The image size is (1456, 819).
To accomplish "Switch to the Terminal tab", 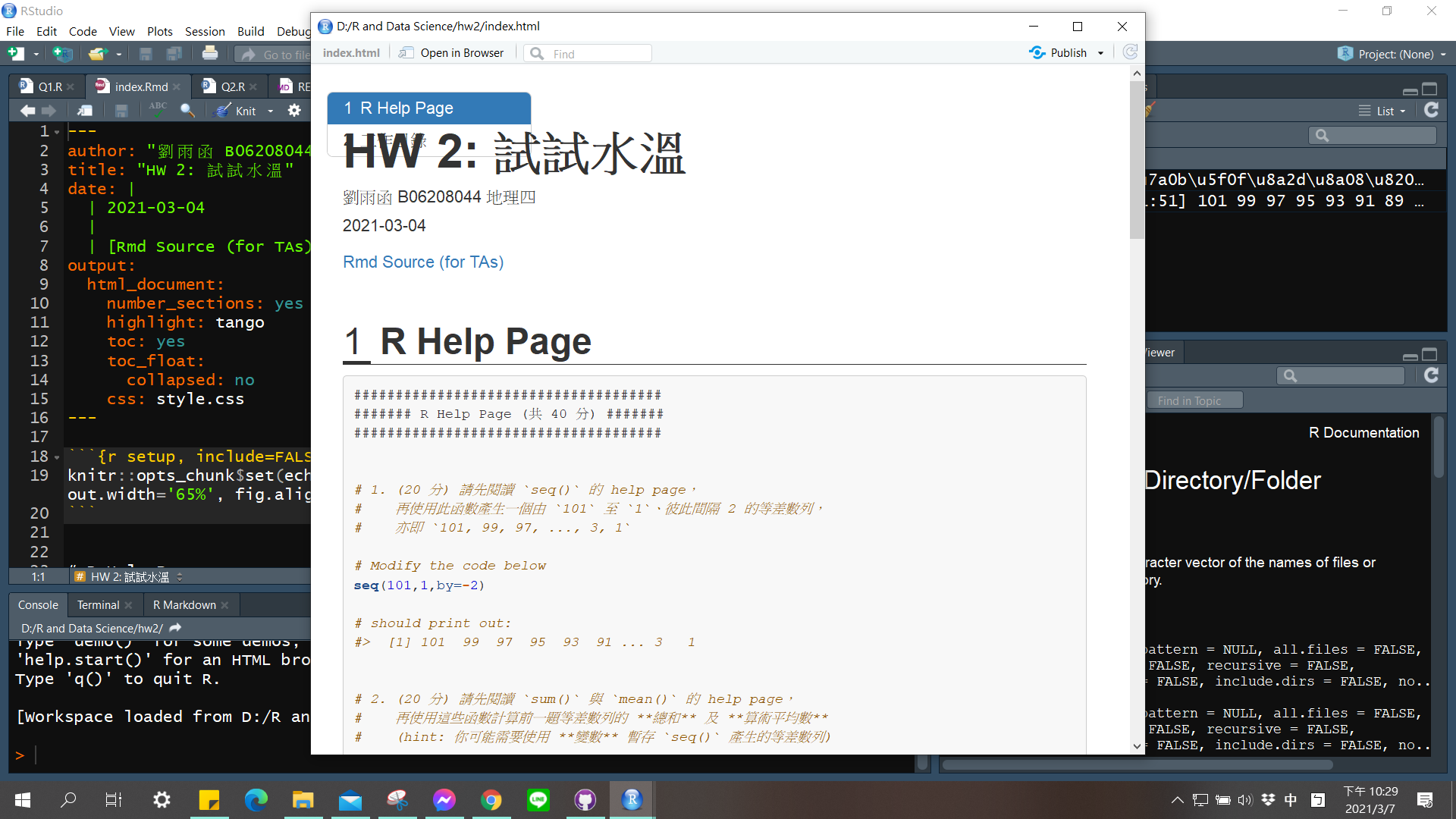I will pos(99,604).
